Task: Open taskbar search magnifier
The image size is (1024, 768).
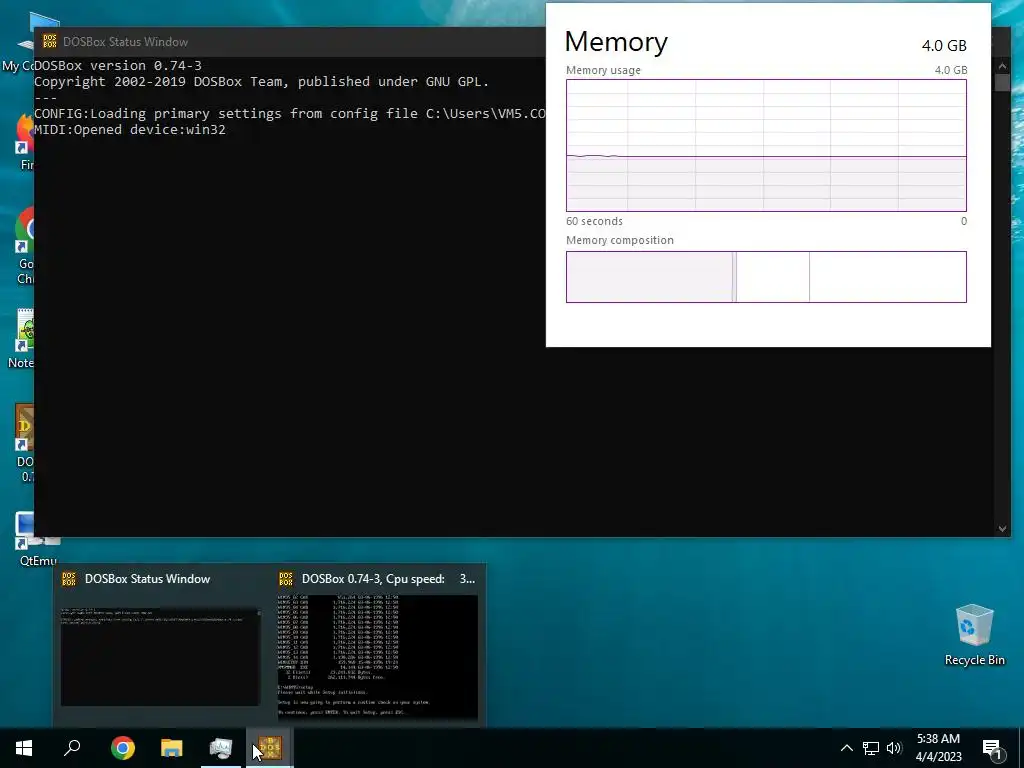Action: [x=72, y=748]
